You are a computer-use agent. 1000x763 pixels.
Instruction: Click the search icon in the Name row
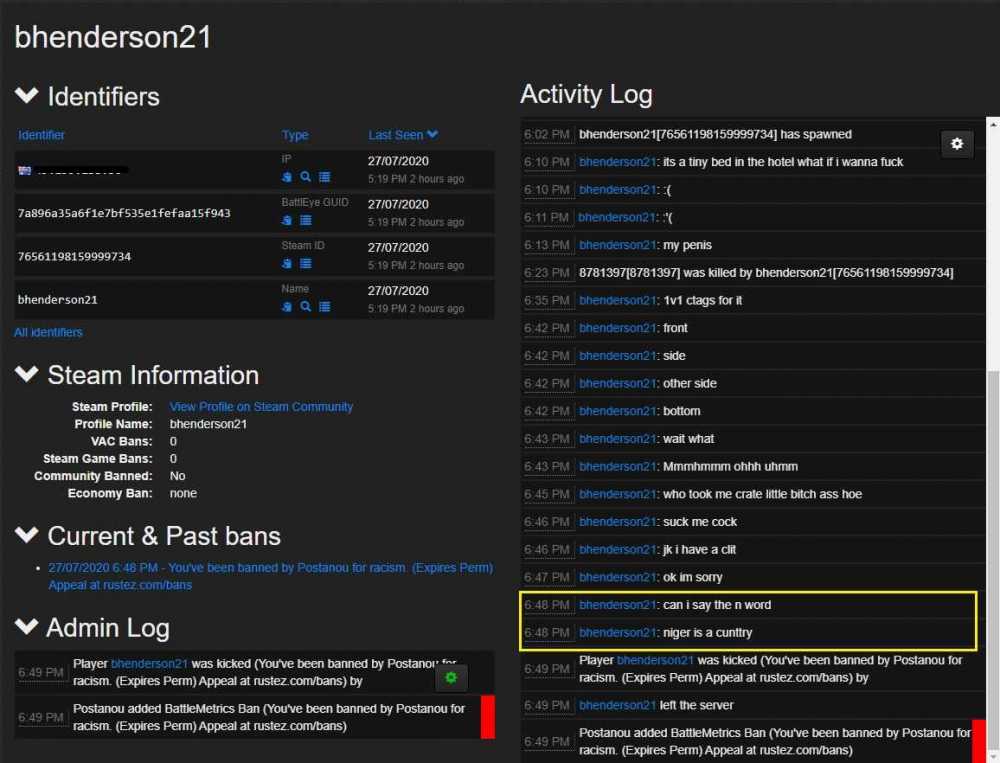[x=306, y=307]
